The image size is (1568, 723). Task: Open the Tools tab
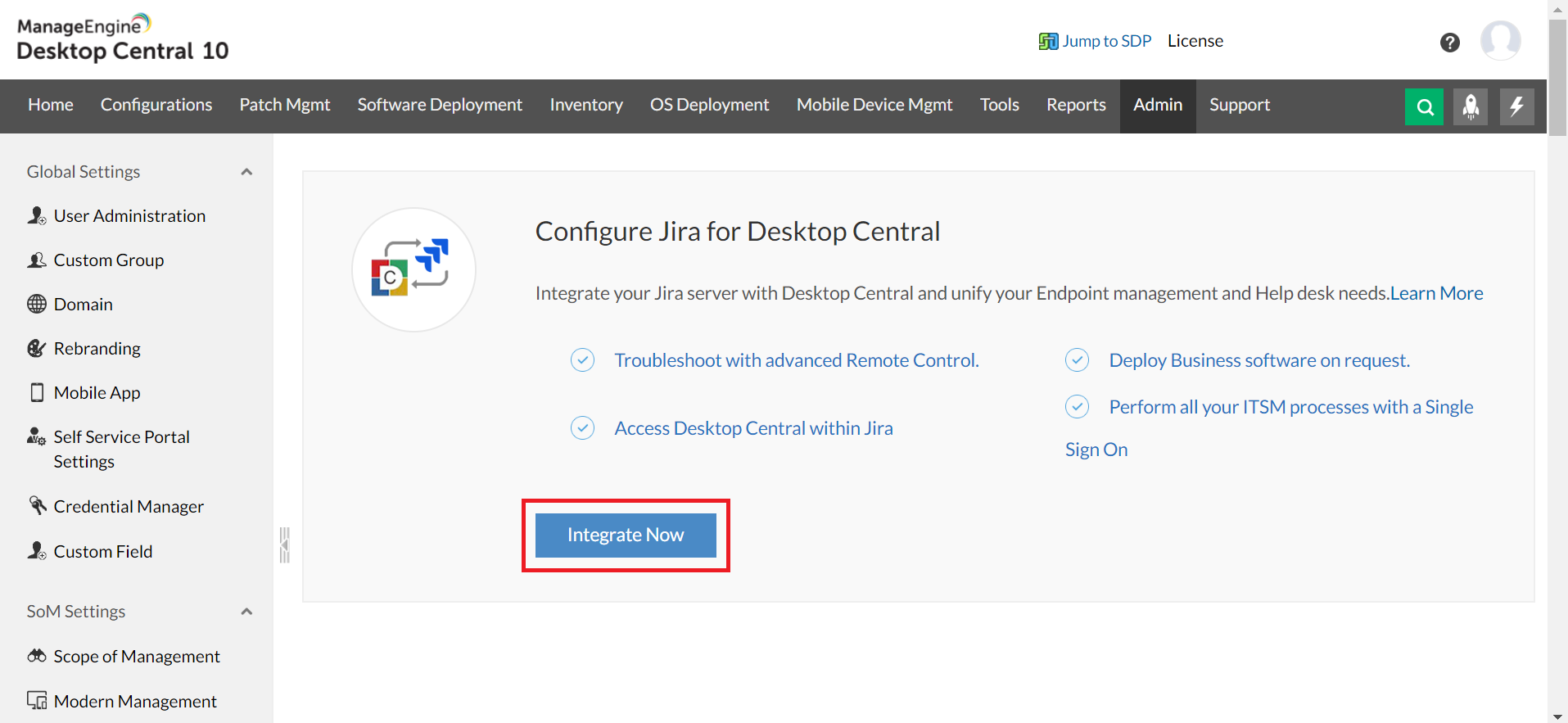(x=1000, y=106)
